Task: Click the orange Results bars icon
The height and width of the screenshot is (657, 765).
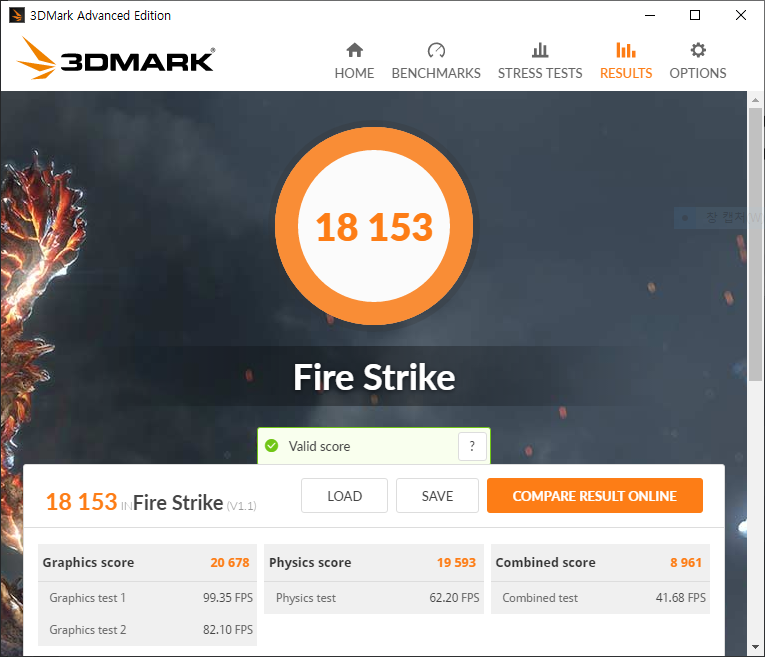Action: tap(625, 50)
